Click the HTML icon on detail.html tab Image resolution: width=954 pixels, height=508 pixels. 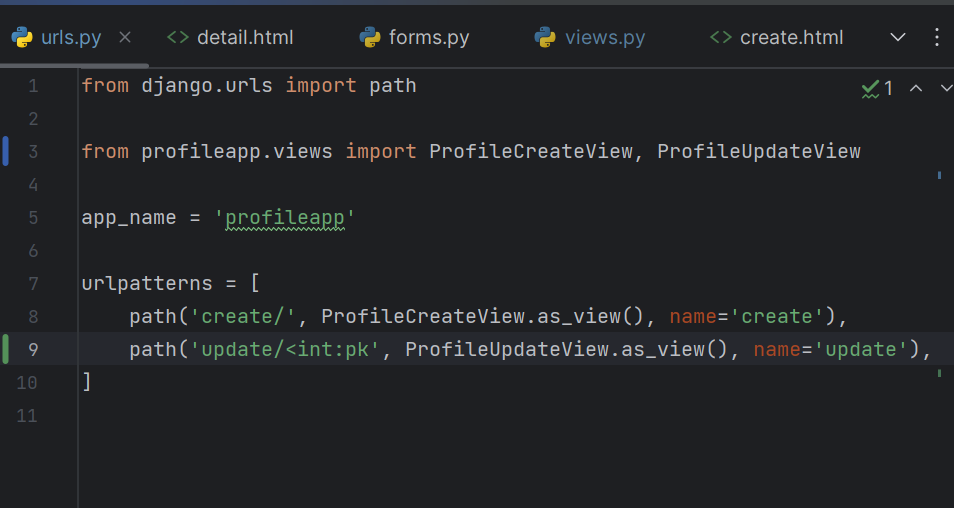point(178,38)
